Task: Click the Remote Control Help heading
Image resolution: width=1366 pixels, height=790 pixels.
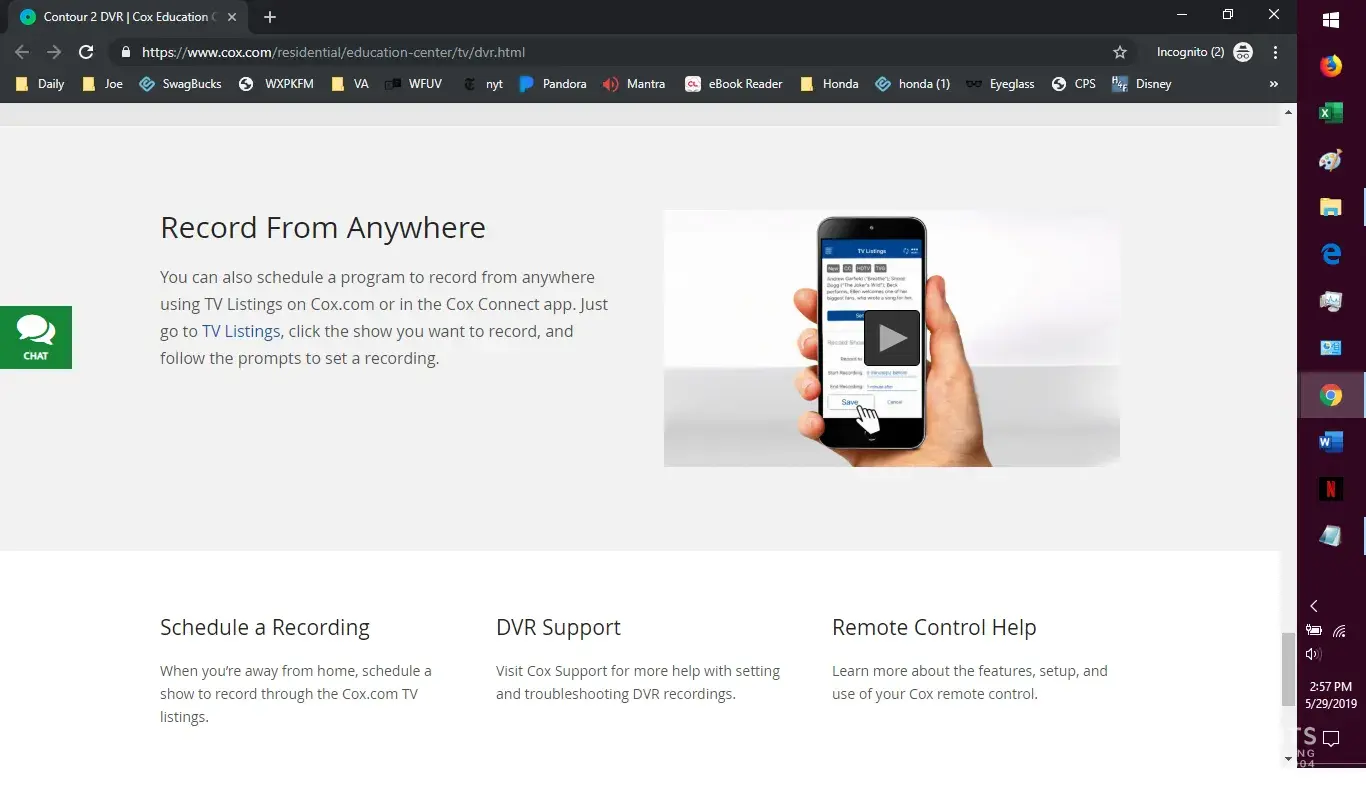Action: tap(934, 628)
